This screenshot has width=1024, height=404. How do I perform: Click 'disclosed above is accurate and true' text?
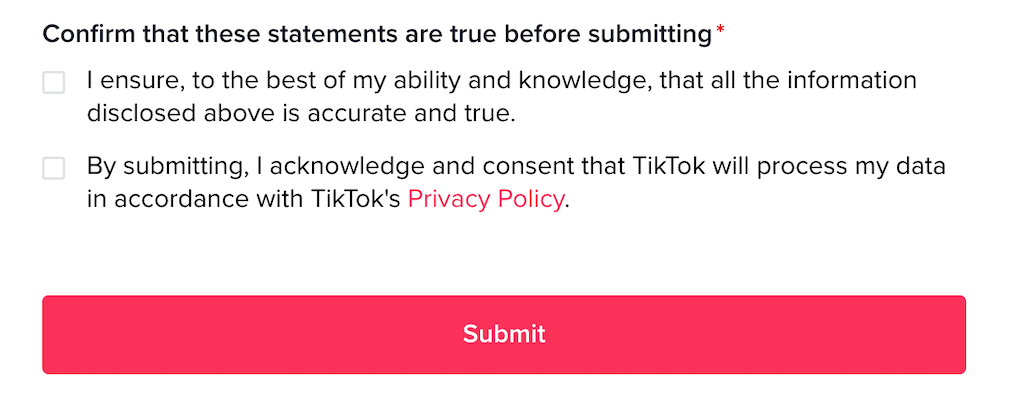pyautogui.click(x=300, y=114)
